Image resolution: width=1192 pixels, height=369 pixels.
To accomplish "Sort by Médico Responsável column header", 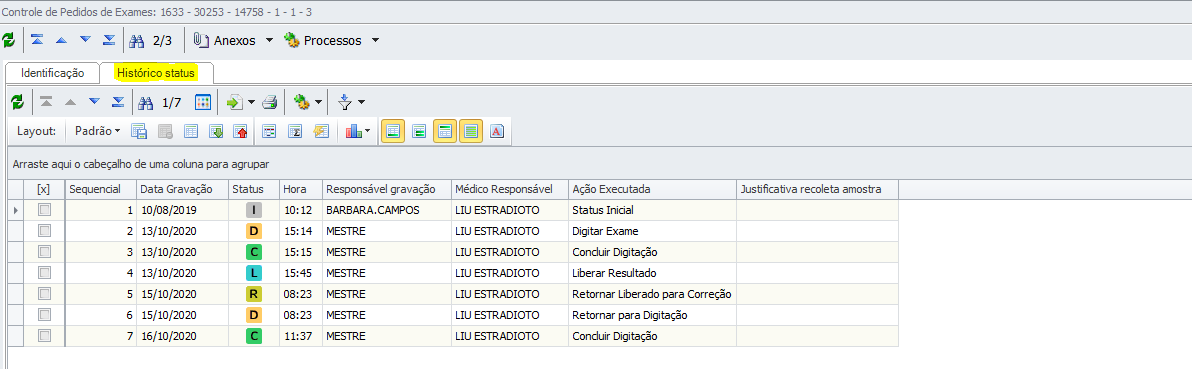I will 510,189.
